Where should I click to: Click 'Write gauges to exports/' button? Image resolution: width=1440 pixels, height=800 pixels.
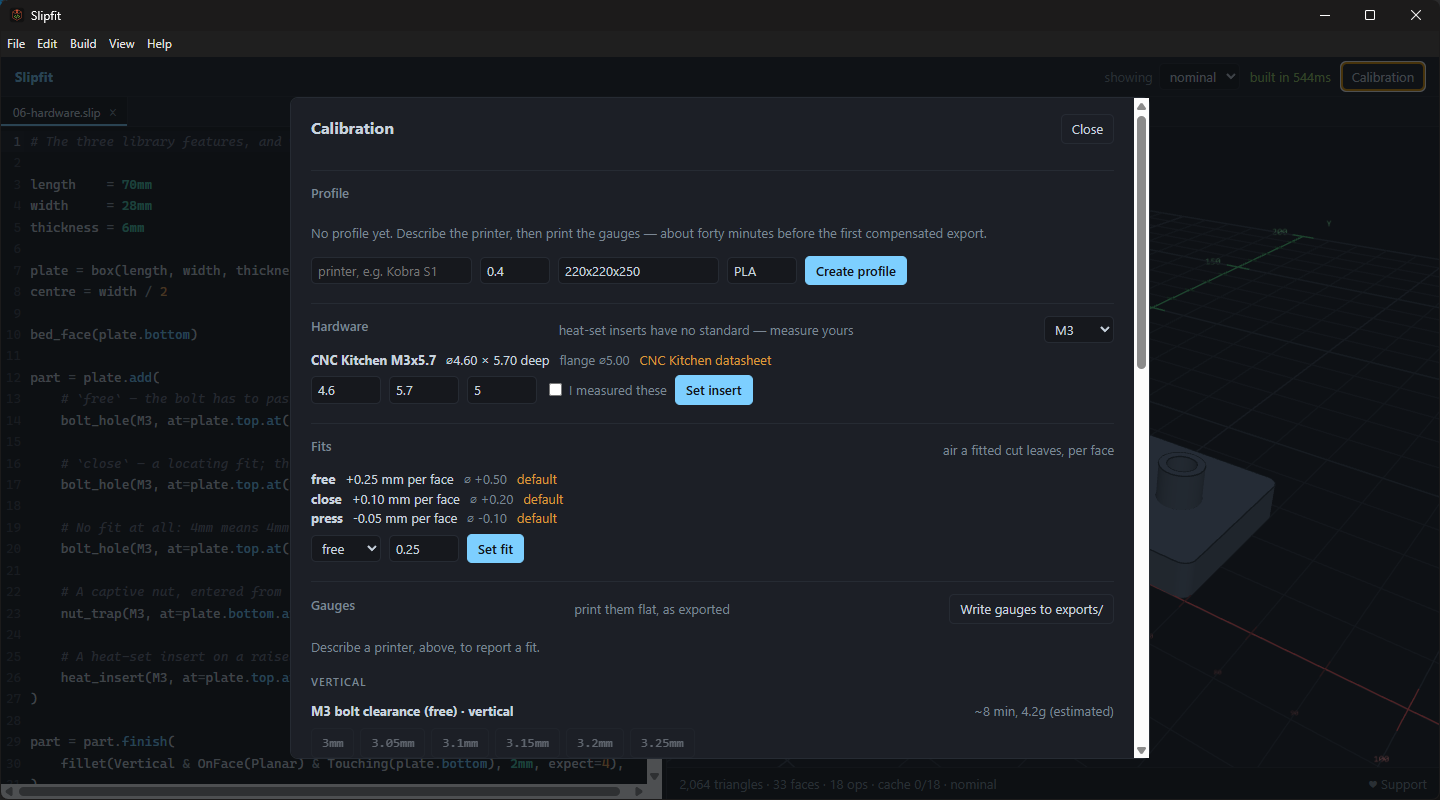[1031, 609]
